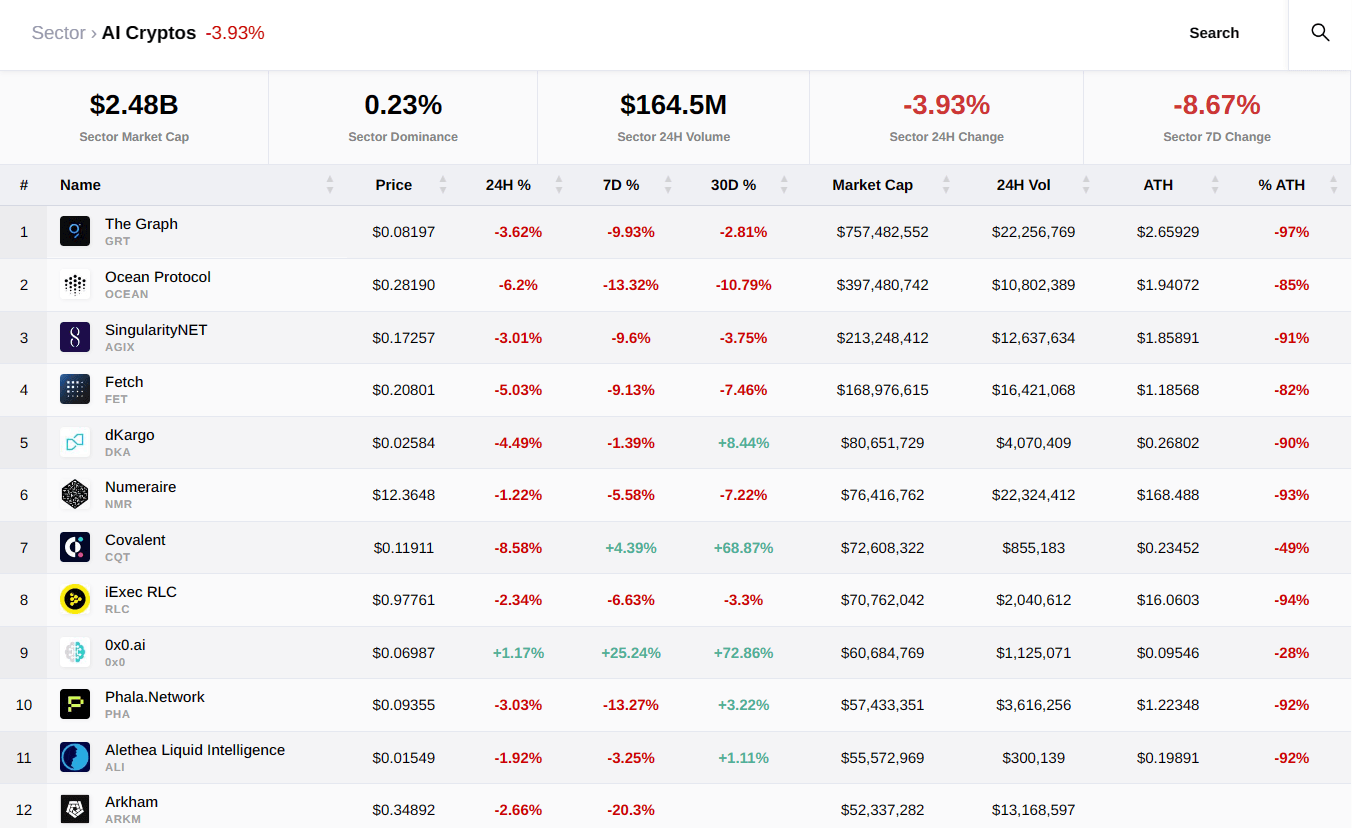The height and width of the screenshot is (828, 1352).
Task: Open the Phala.Network coin page link
Action: tap(155, 696)
